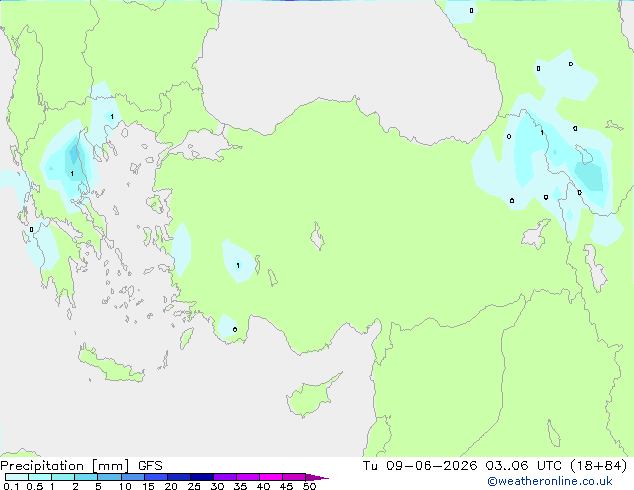The width and height of the screenshot is (634, 490).
Task: Click the 'GFS' model label
Action: [150, 466]
